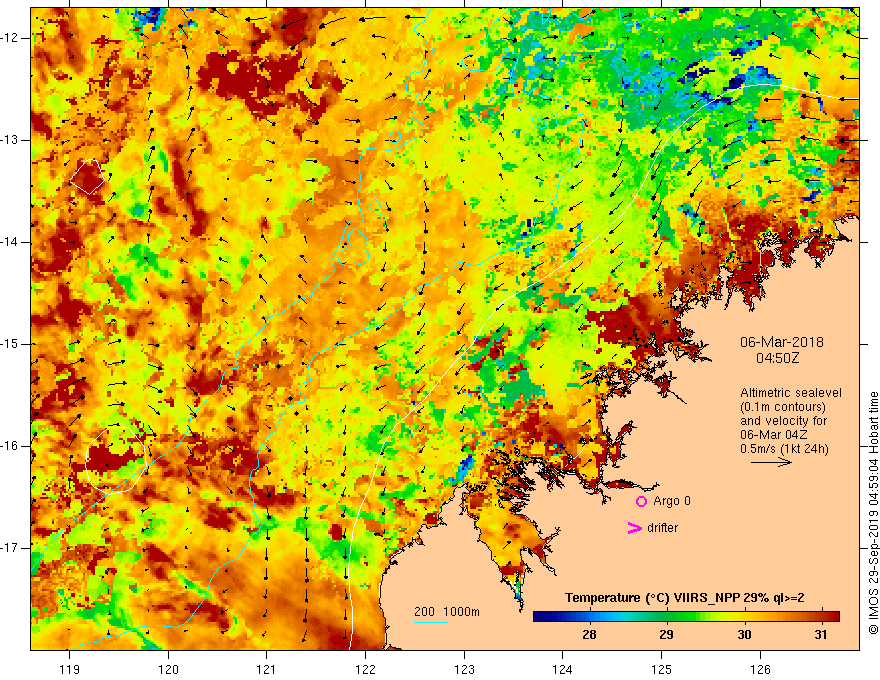Click the velocity scale arrow in legend
Viewport: 880px width, 680px height.
pyautogui.click(x=772, y=462)
